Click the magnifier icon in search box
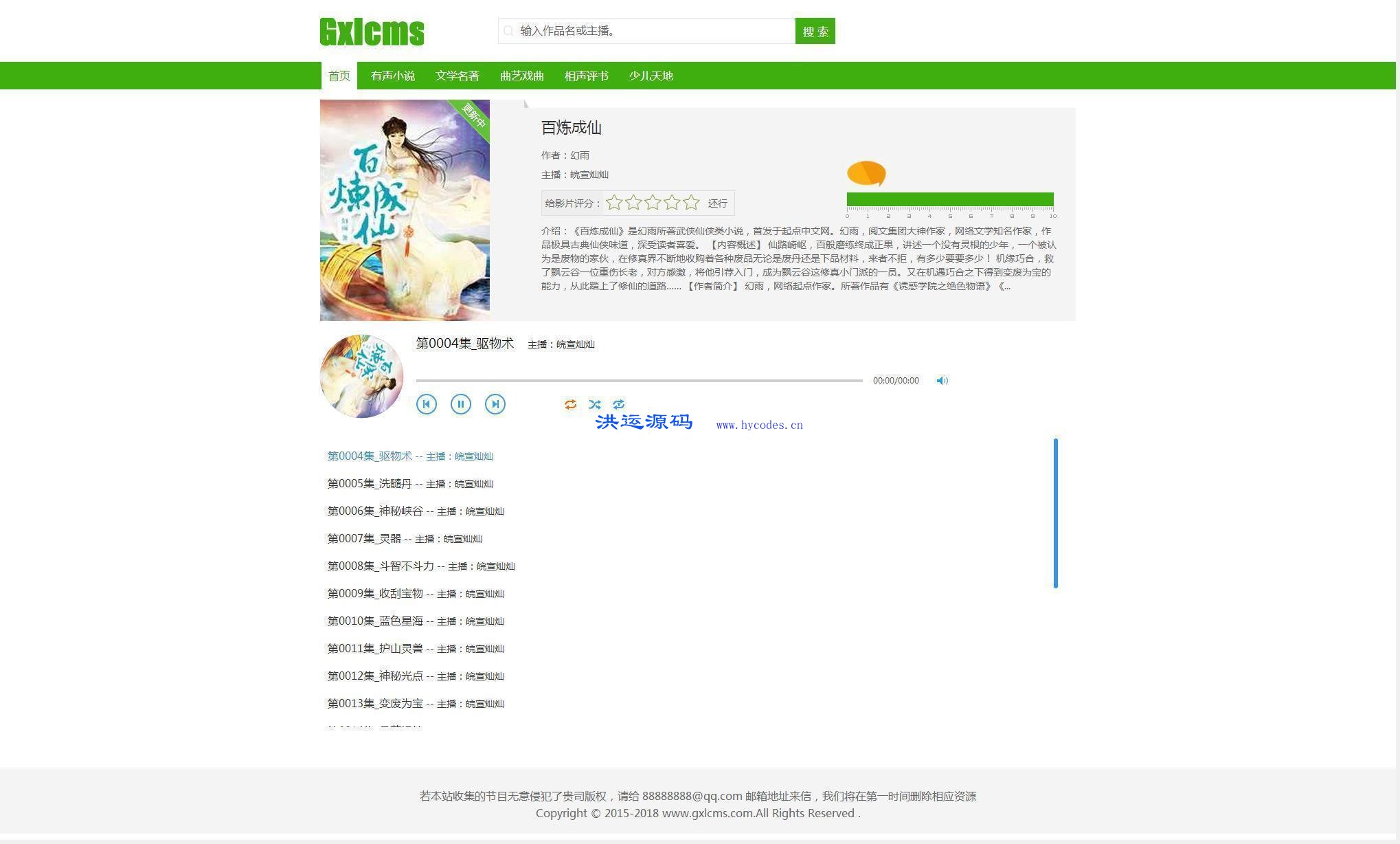1400x844 pixels. [x=508, y=31]
